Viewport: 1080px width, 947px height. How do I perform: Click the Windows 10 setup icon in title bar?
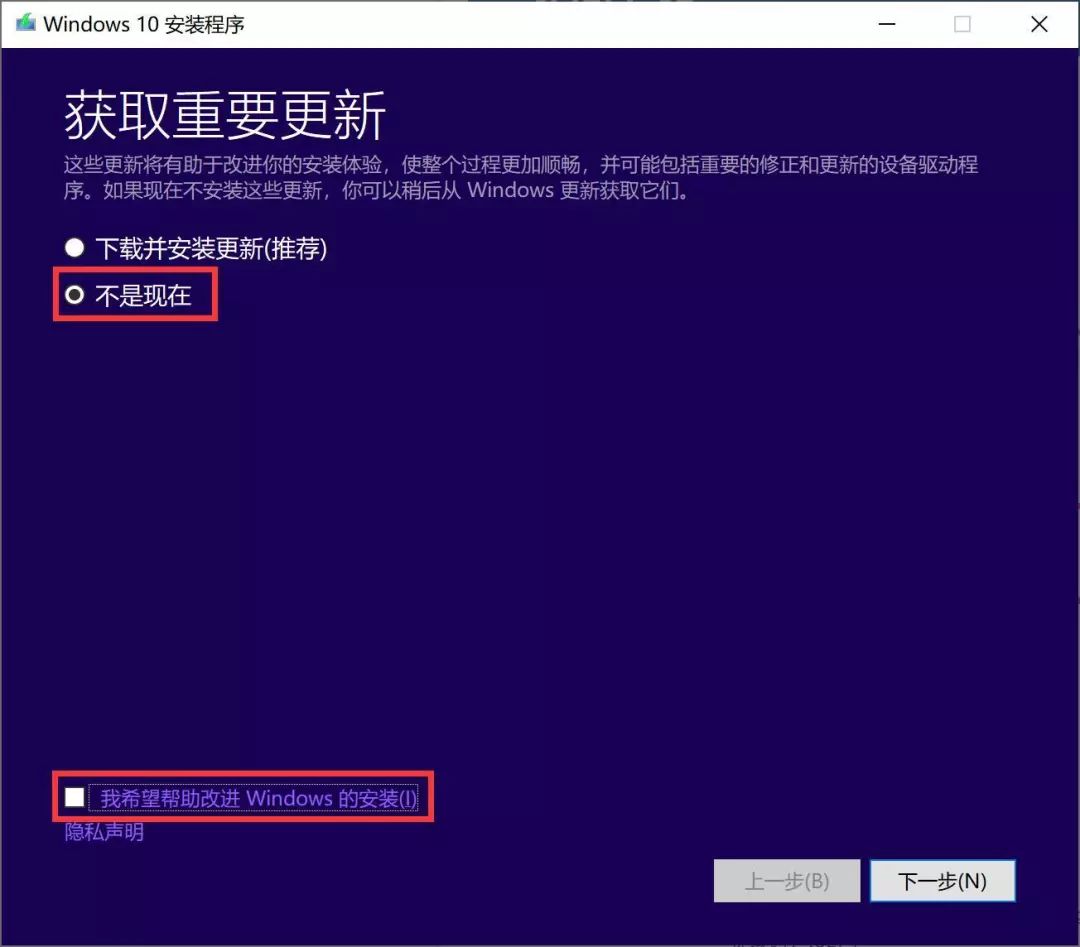point(25,23)
